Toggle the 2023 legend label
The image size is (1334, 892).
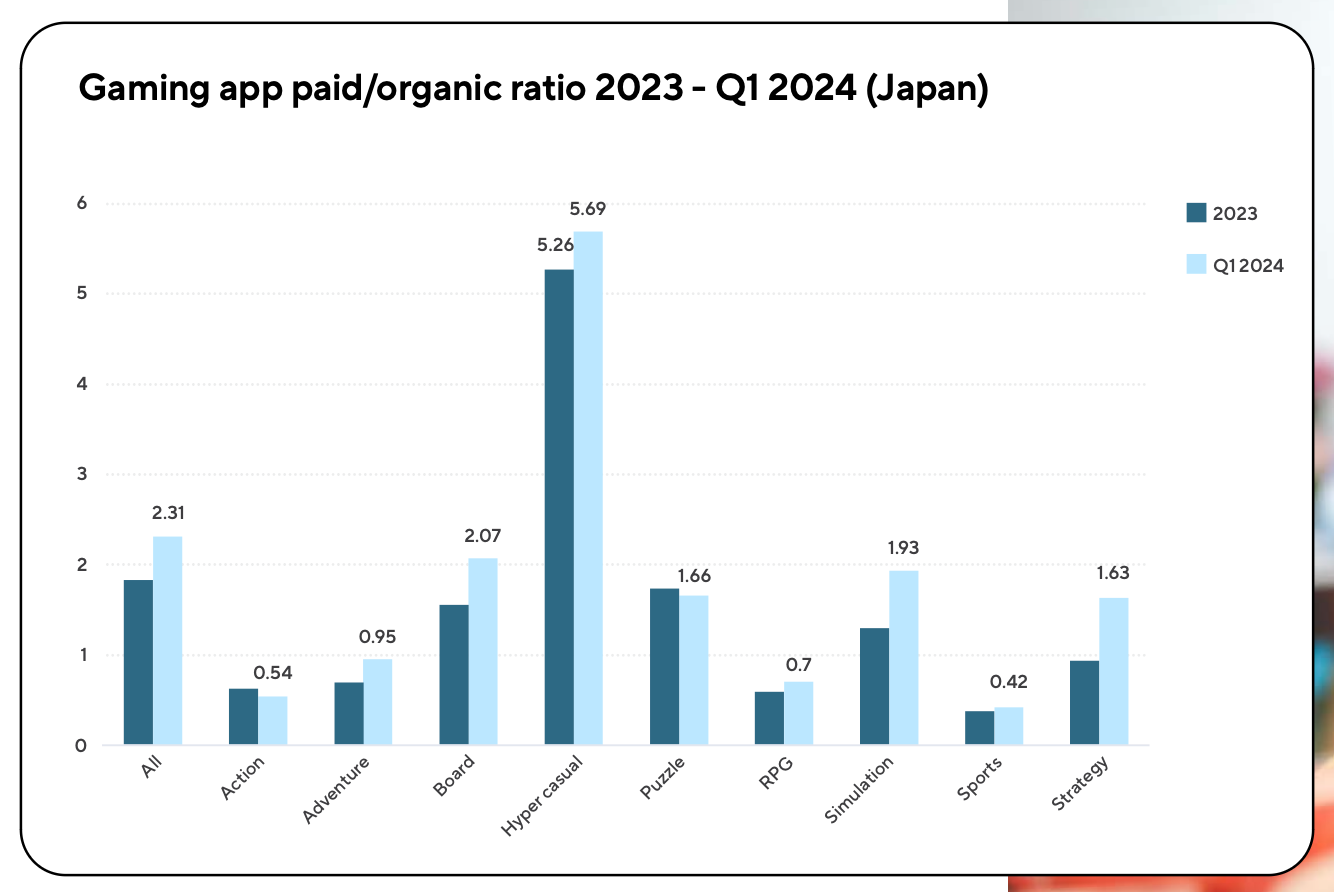1235,214
